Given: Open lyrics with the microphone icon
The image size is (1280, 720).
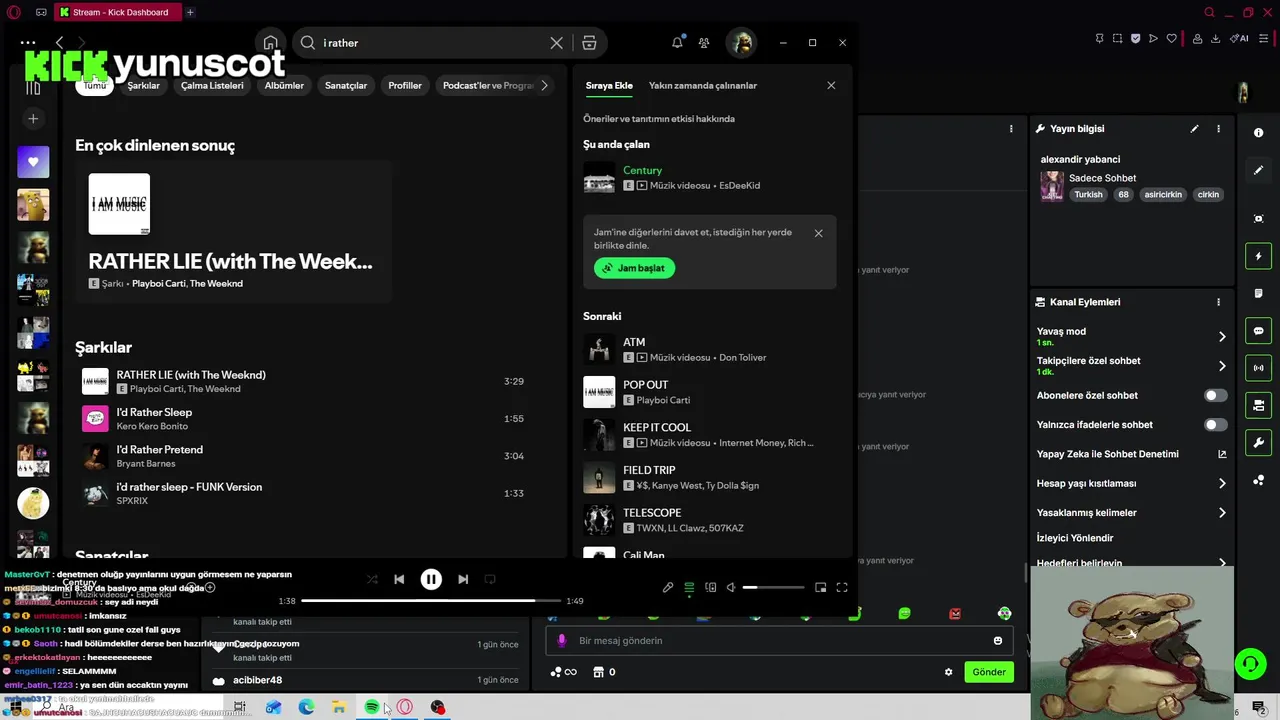Looking at the screenshot, I should 668,588.
